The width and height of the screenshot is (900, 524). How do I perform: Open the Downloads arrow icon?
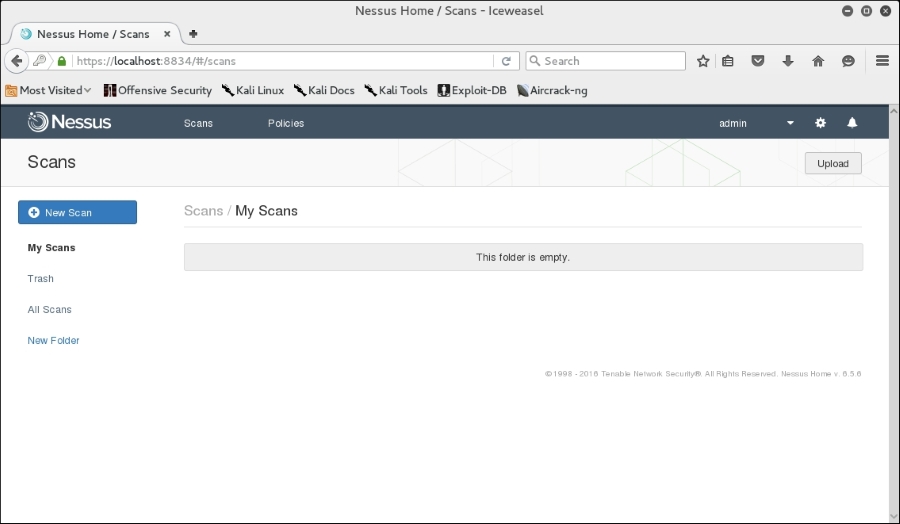click(x=788, y=61)
